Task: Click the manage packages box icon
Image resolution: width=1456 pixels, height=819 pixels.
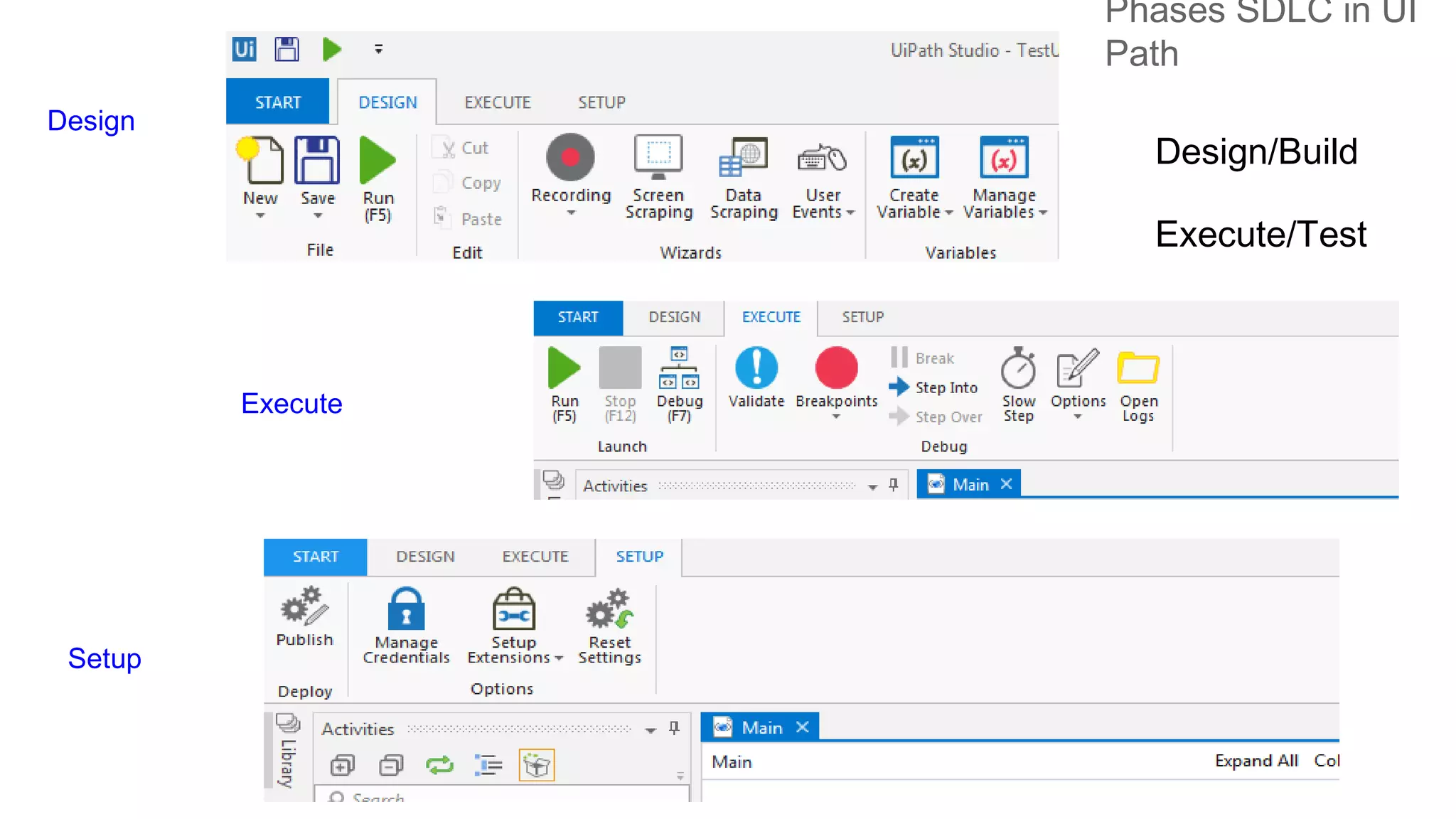Action: tap(537, 766)
